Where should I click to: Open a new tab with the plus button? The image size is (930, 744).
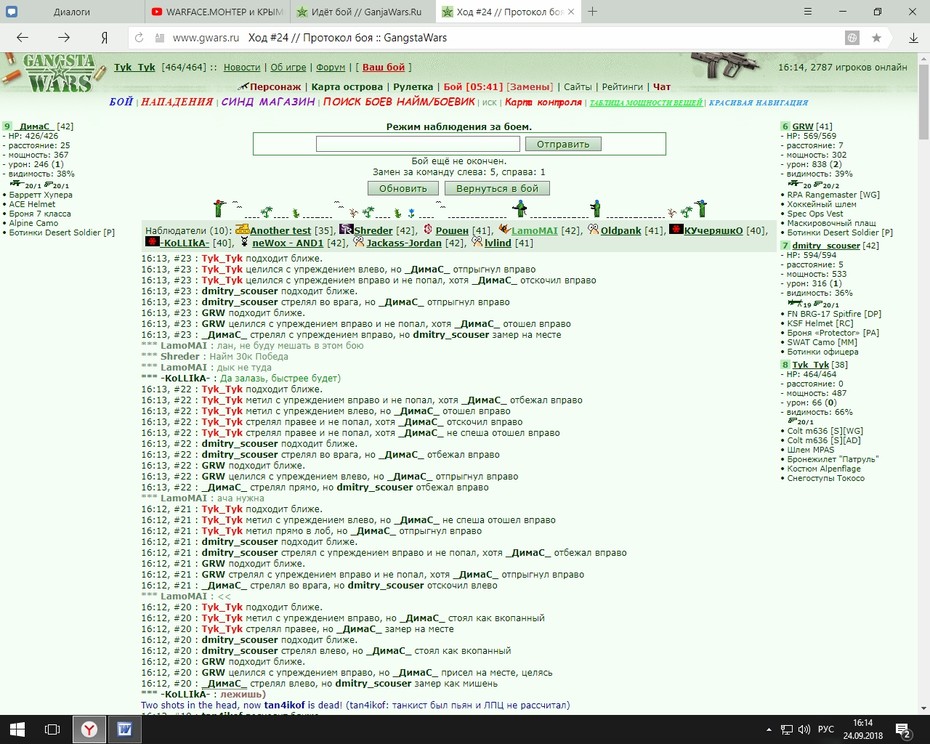(592, 11)
